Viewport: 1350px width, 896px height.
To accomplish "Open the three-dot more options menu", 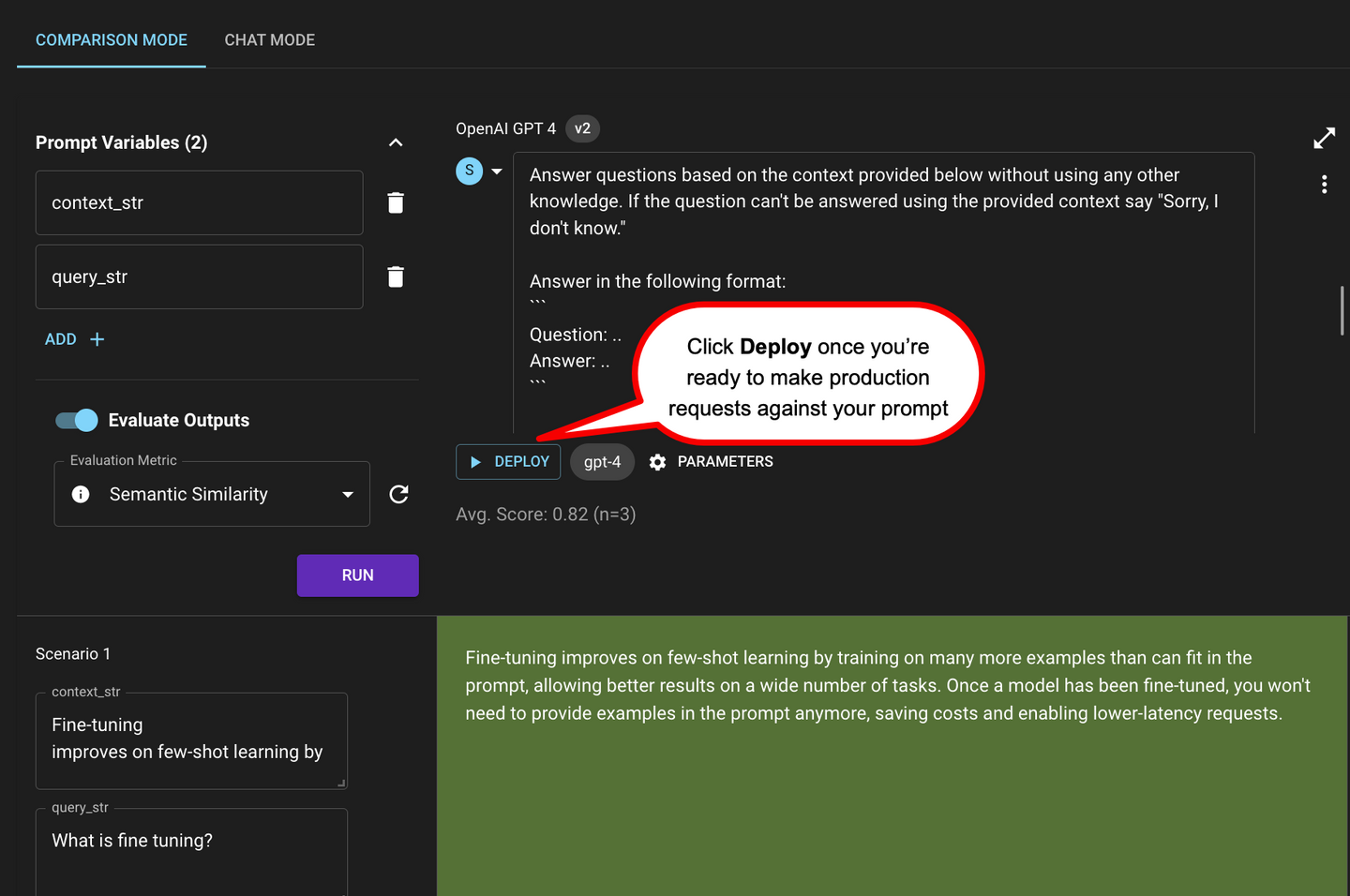I will pyautogui.click(x=1324, y=185).
